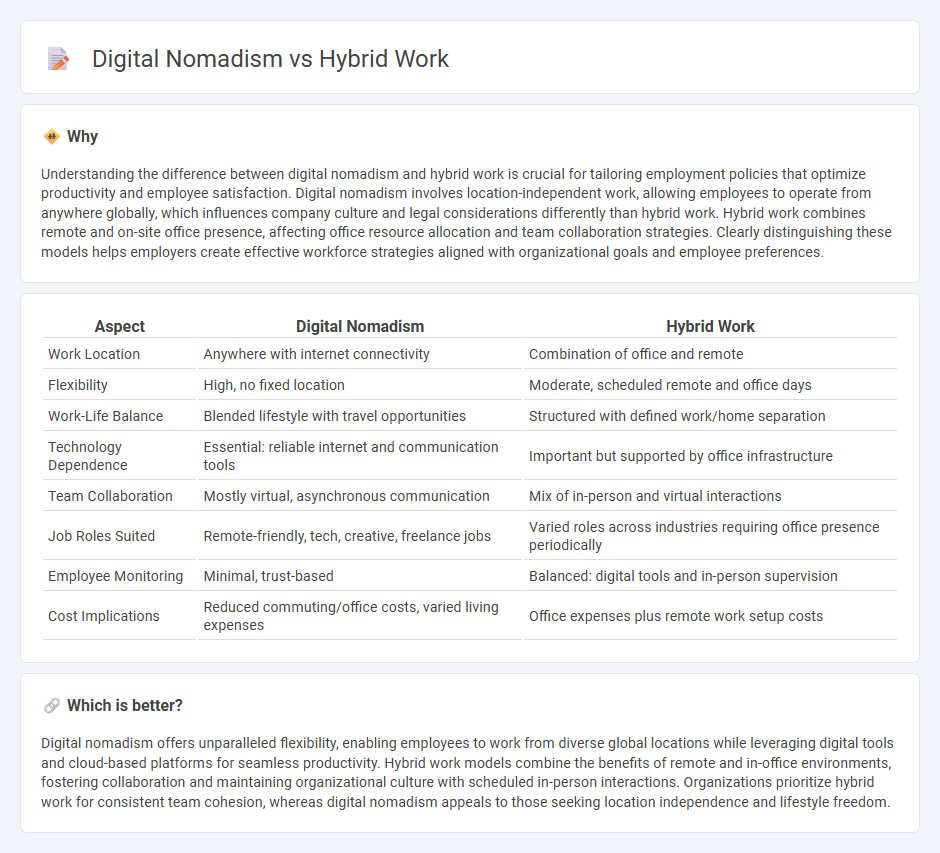Click the document pencil icon beside the title
Viewport: 940px width, 853px height.
point(58,59)
